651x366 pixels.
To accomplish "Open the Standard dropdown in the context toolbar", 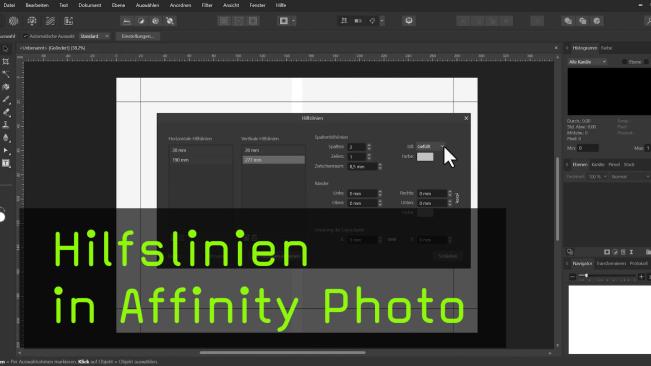I will 95,36.
